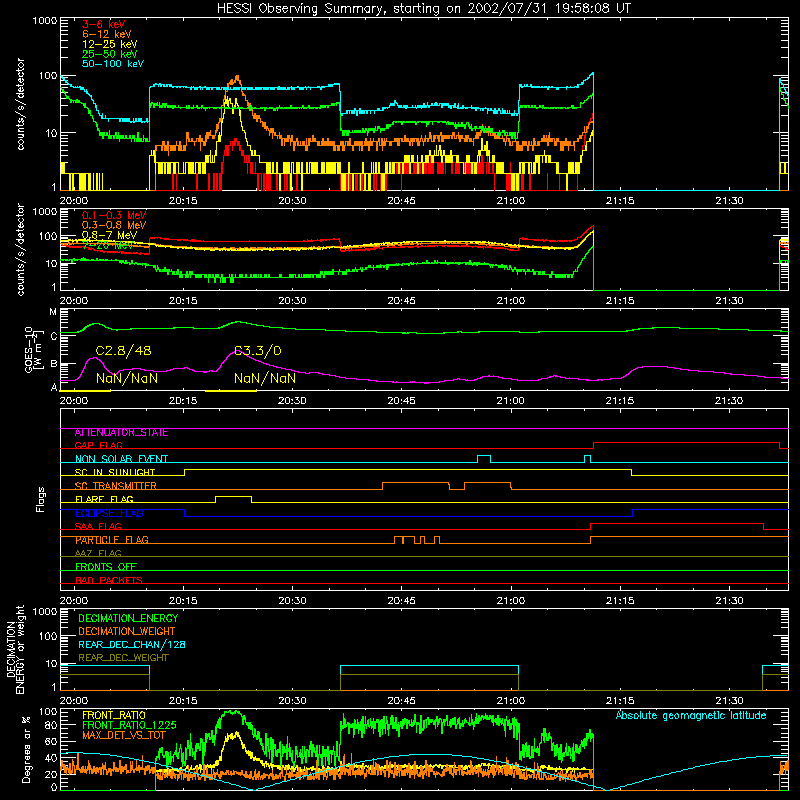Click the 21:15 tick label of the Flags panel
800x800 pixels.
pos(620,601)
